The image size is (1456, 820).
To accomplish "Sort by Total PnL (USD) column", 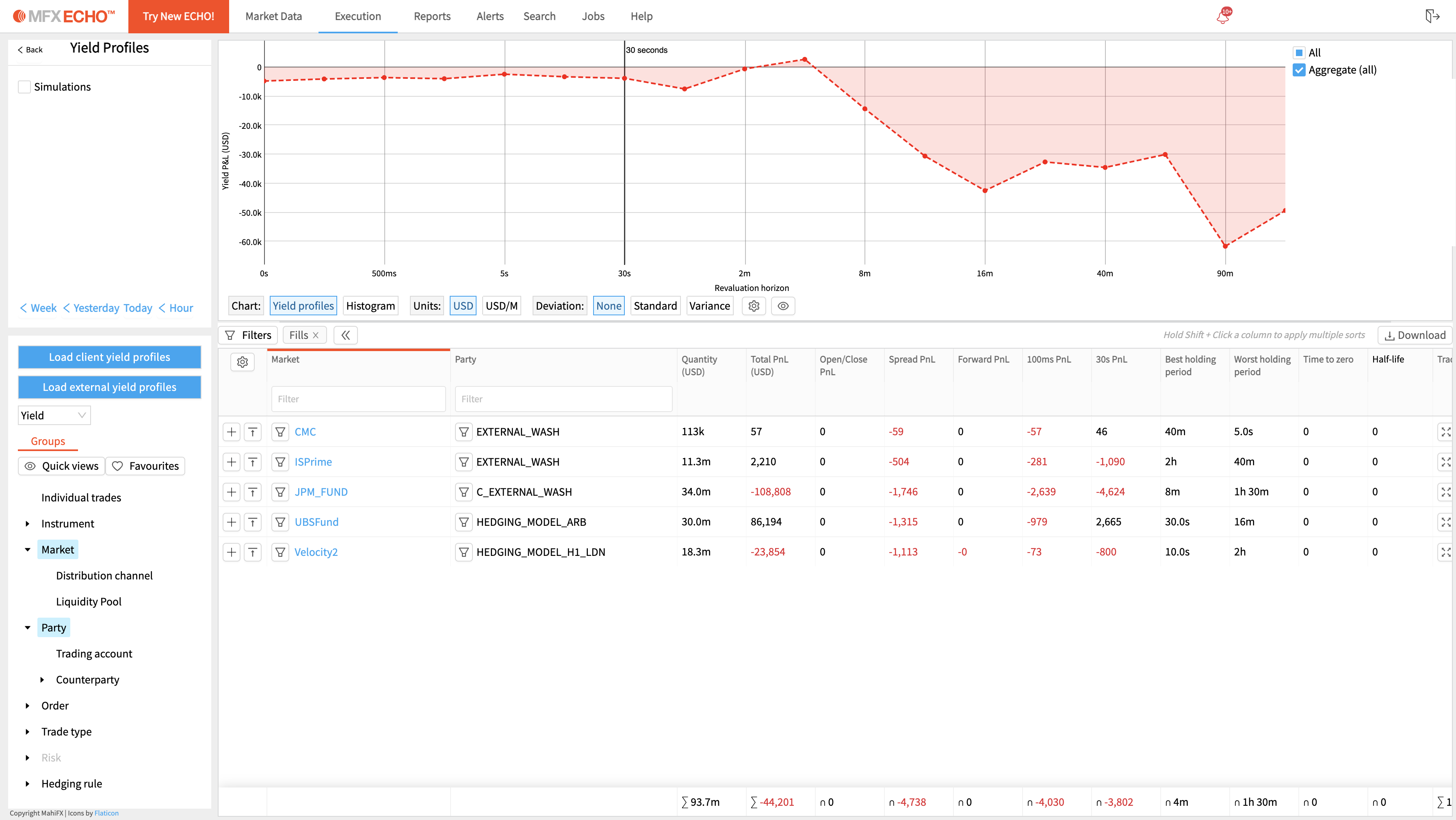I will coord(769,365).
